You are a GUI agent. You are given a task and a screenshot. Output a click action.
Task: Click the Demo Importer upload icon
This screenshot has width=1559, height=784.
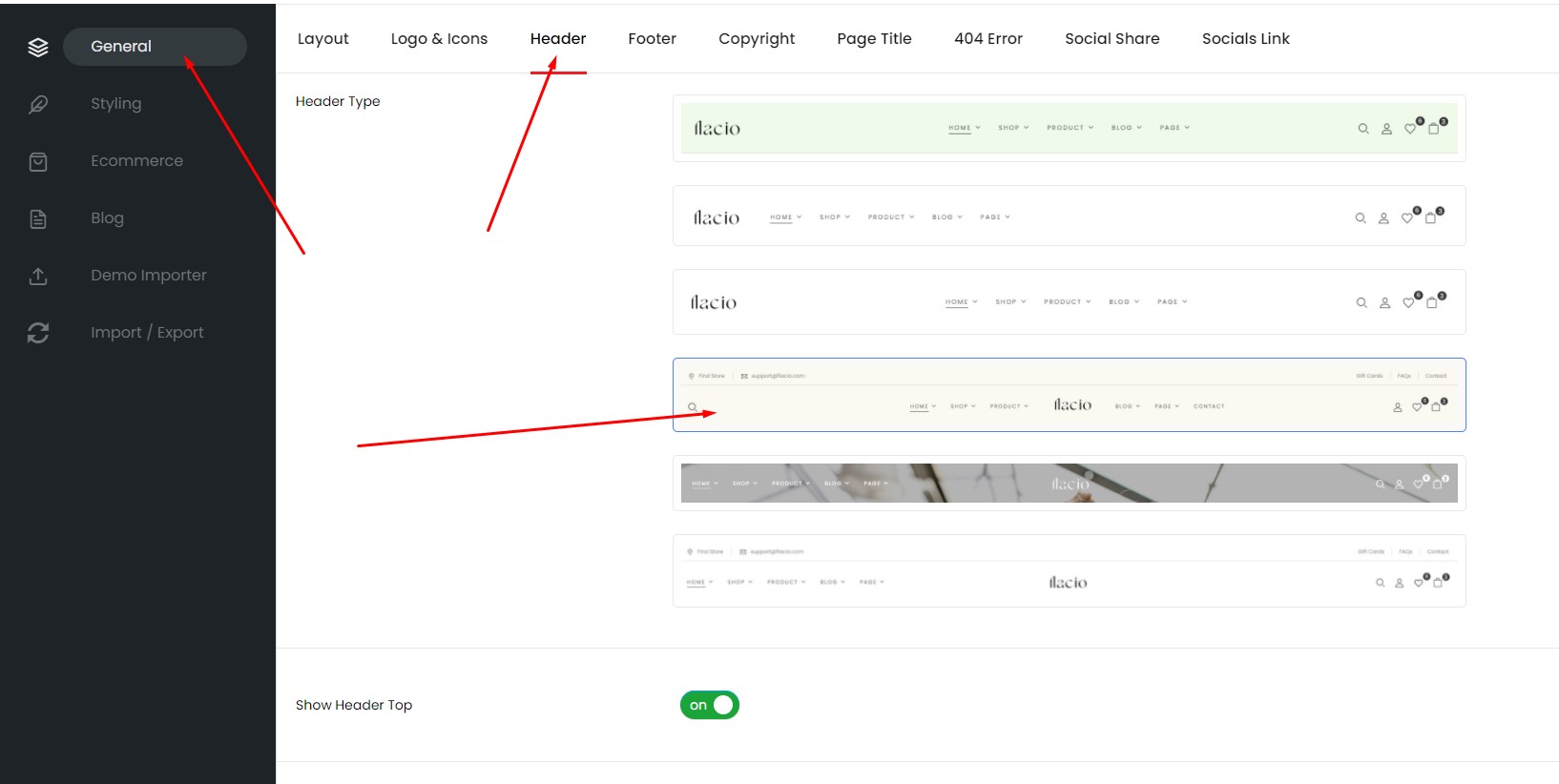tap(38, 276)
